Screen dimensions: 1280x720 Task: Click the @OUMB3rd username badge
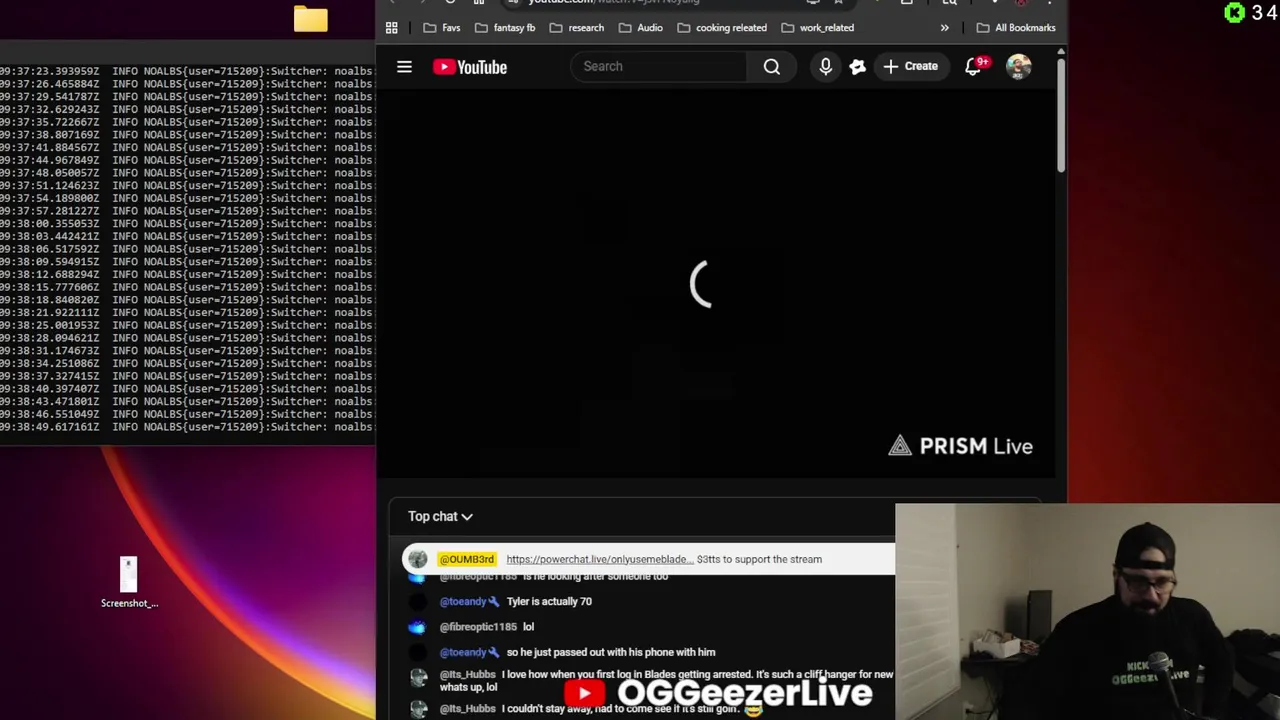(x=467, y=559)
